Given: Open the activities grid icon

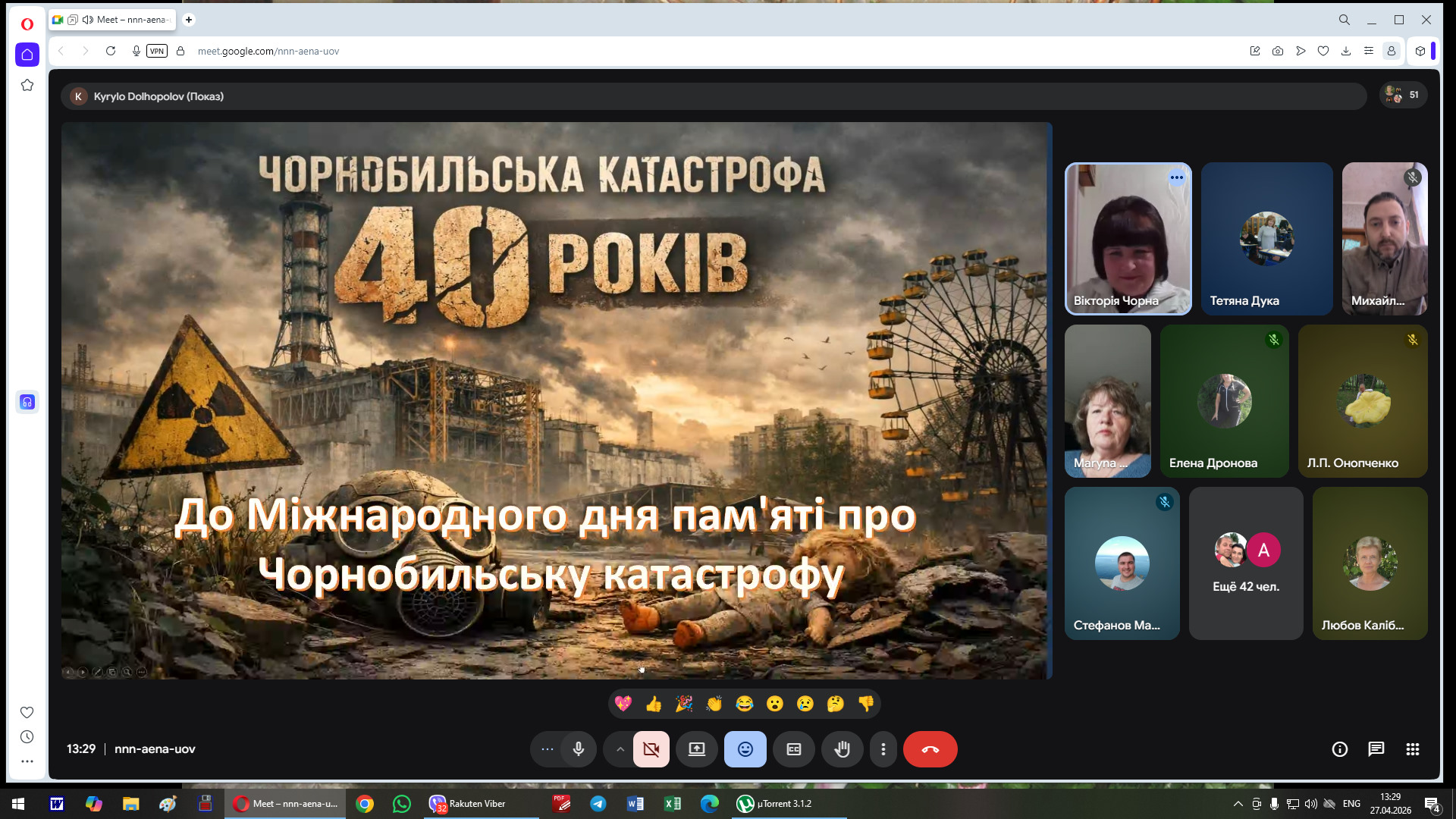Looking at the screenshot, I should [1412, 749].
